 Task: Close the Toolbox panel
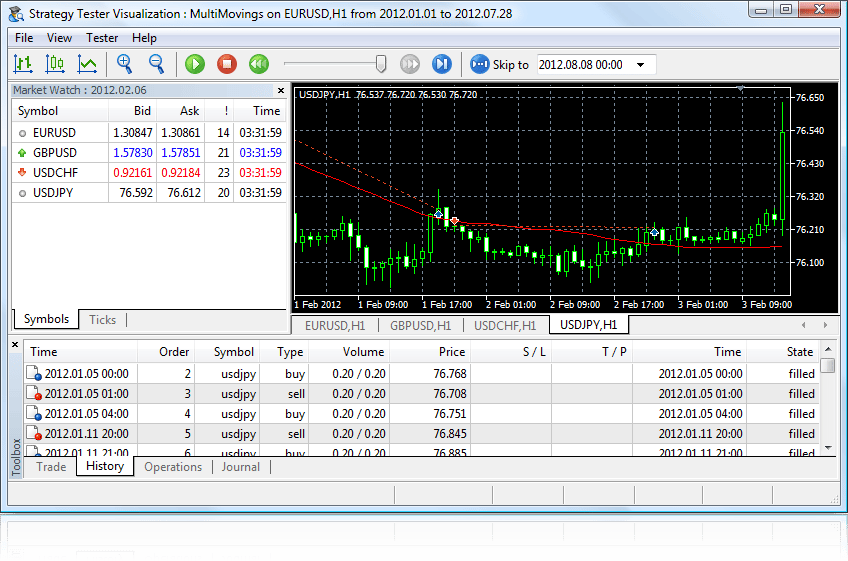coord(15,345)
